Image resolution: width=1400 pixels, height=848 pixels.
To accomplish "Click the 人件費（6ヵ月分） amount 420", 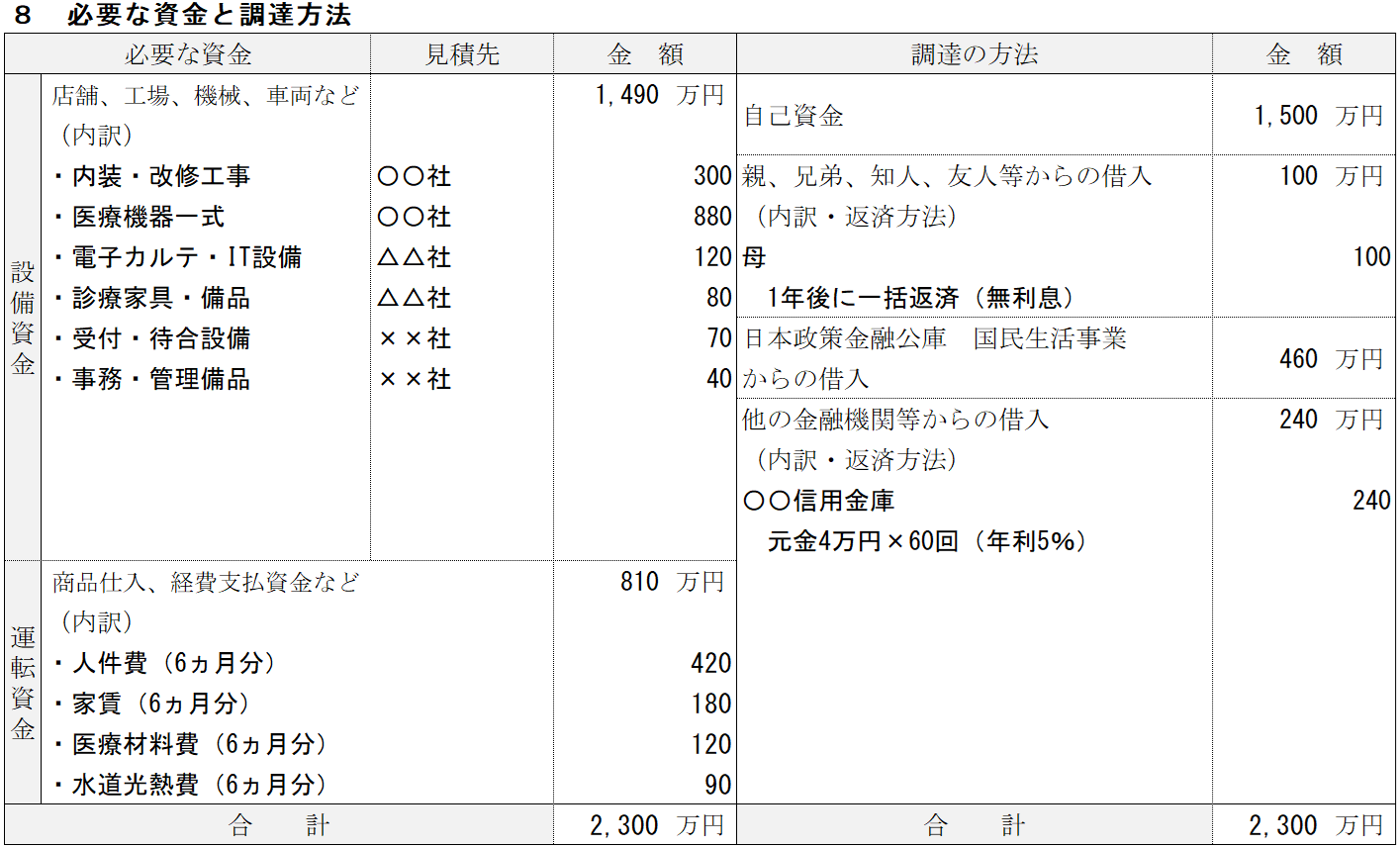I will tap(710, 663).
